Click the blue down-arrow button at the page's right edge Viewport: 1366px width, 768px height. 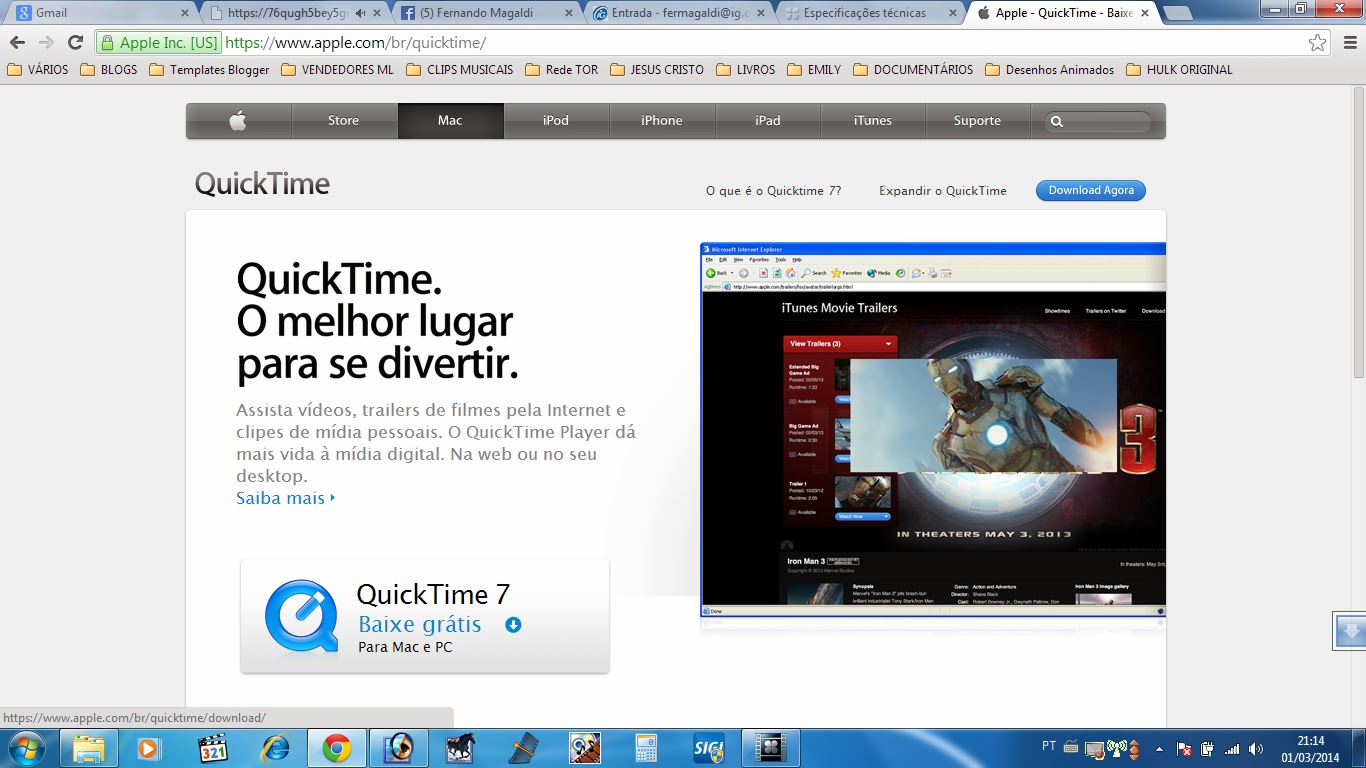click(x=1350, y=631)
